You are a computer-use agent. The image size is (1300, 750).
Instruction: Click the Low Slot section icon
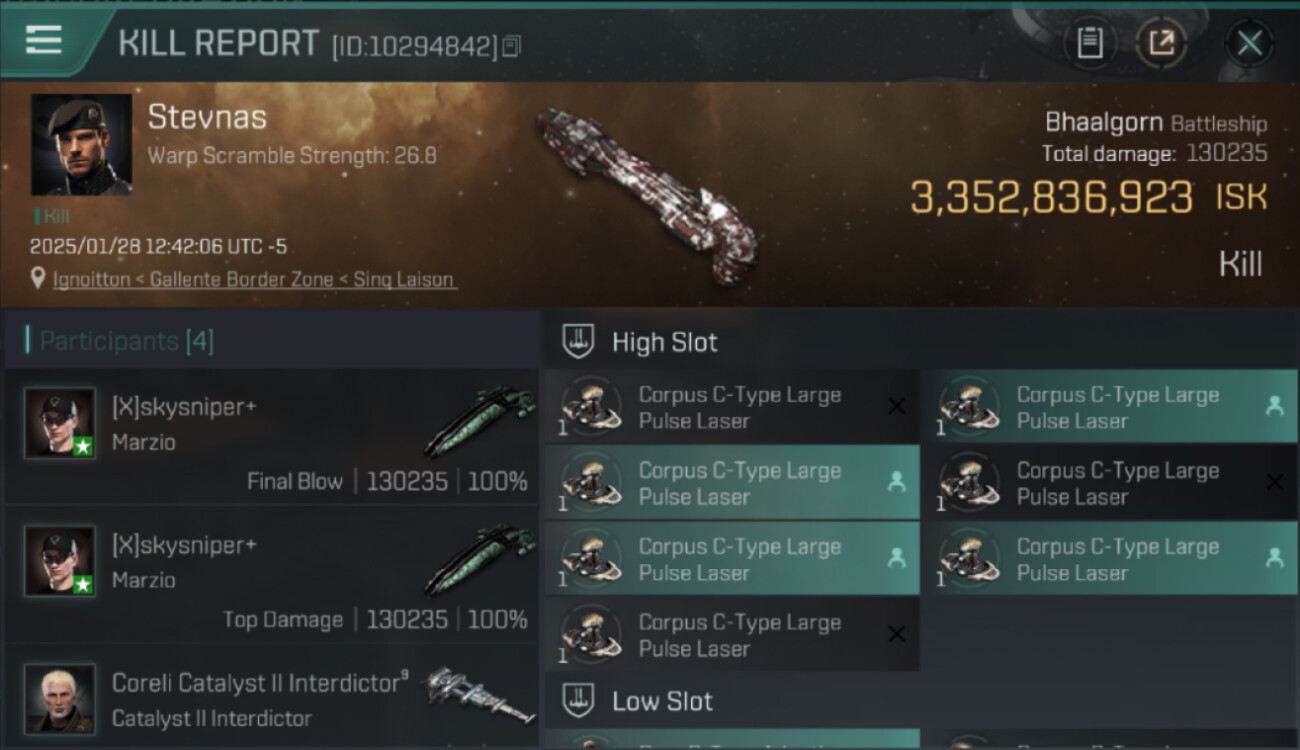click(x=579, y=701)
